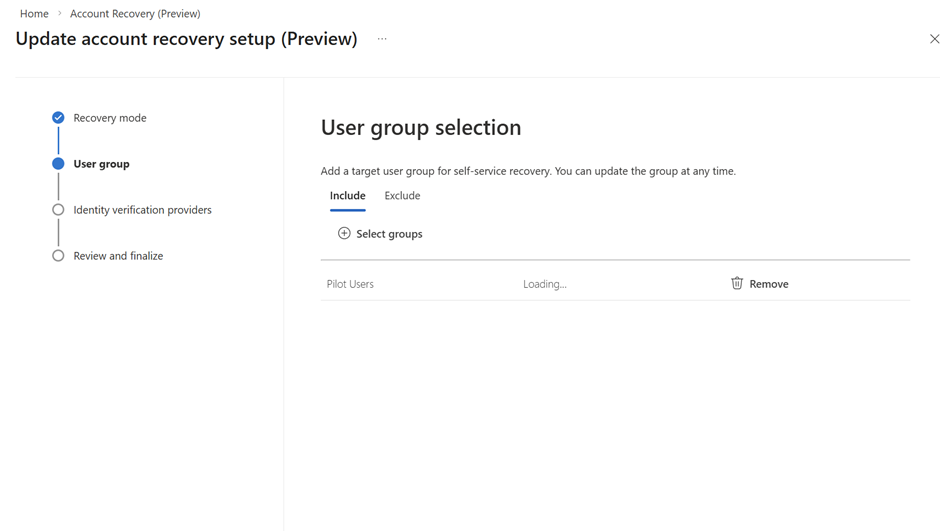Jump to Identity verification providers step label
This screenshot has width=940, height=531.
click(142, 210)
